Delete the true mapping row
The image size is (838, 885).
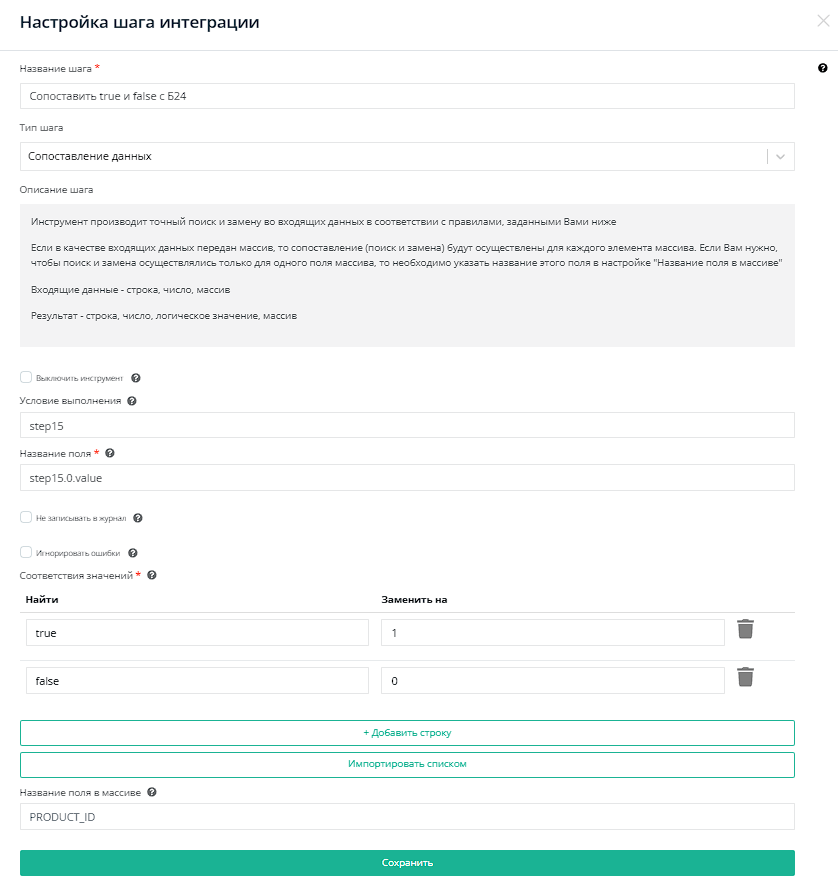745,629
